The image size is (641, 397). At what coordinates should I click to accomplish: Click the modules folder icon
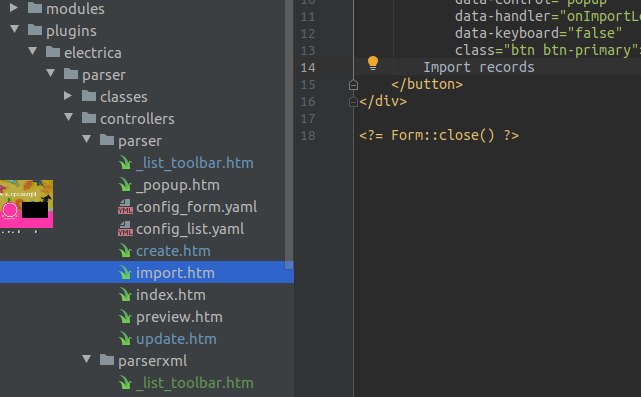pyautogui.click(x=35, y=8)
